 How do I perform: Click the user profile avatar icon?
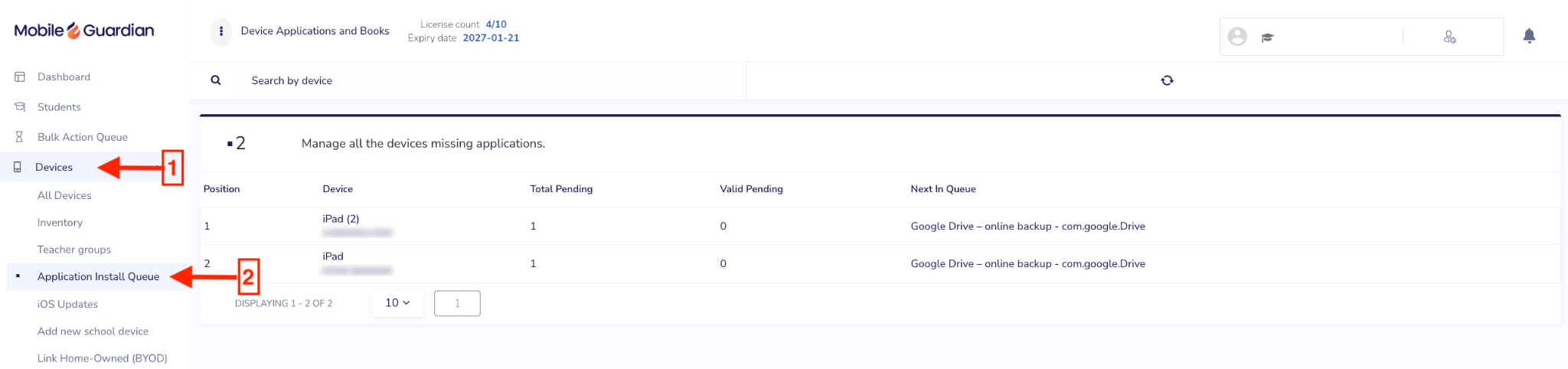pyautogui.click(x=1237, y=37)
